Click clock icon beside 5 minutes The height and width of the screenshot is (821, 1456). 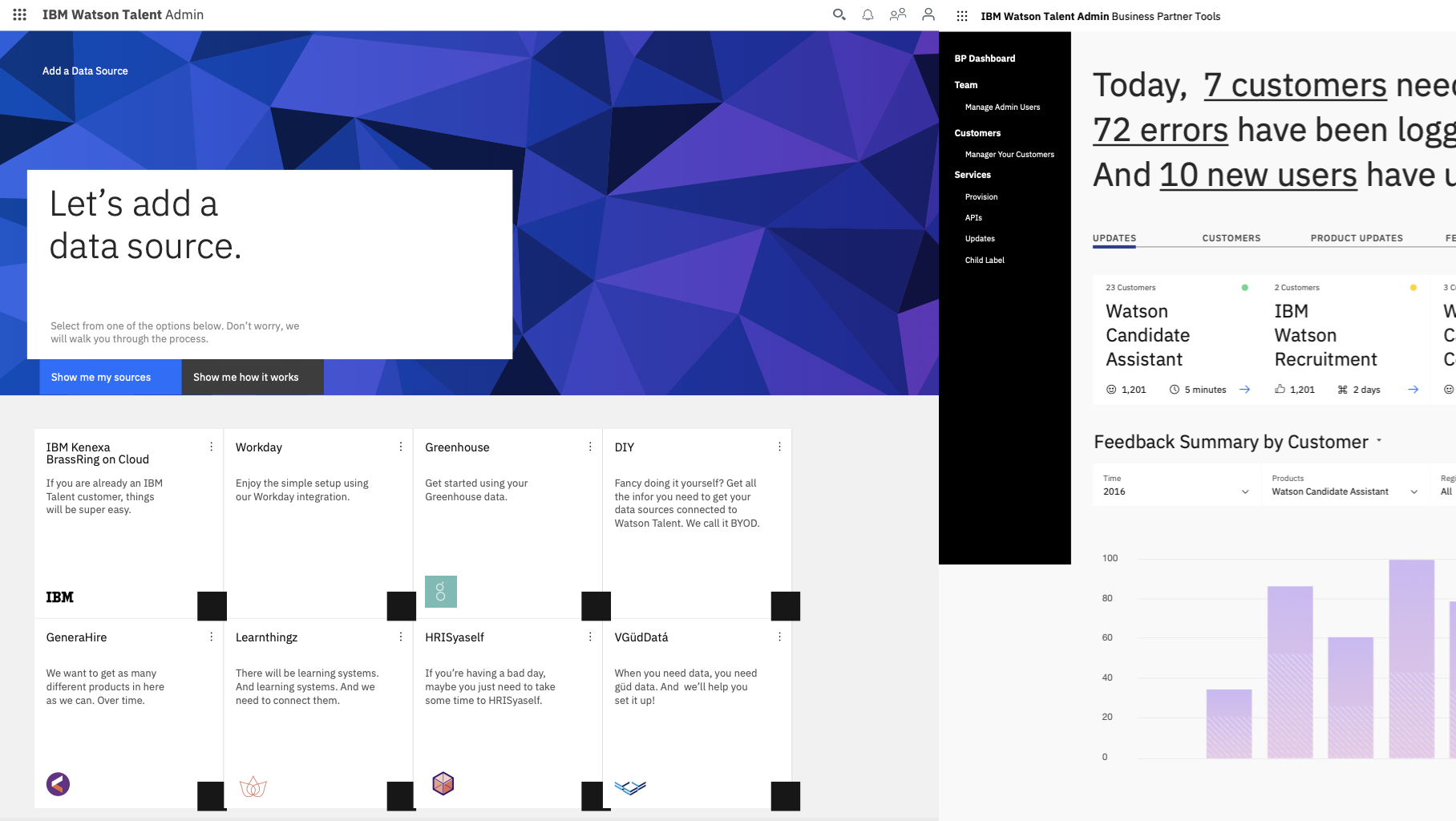coord(1175,390)
